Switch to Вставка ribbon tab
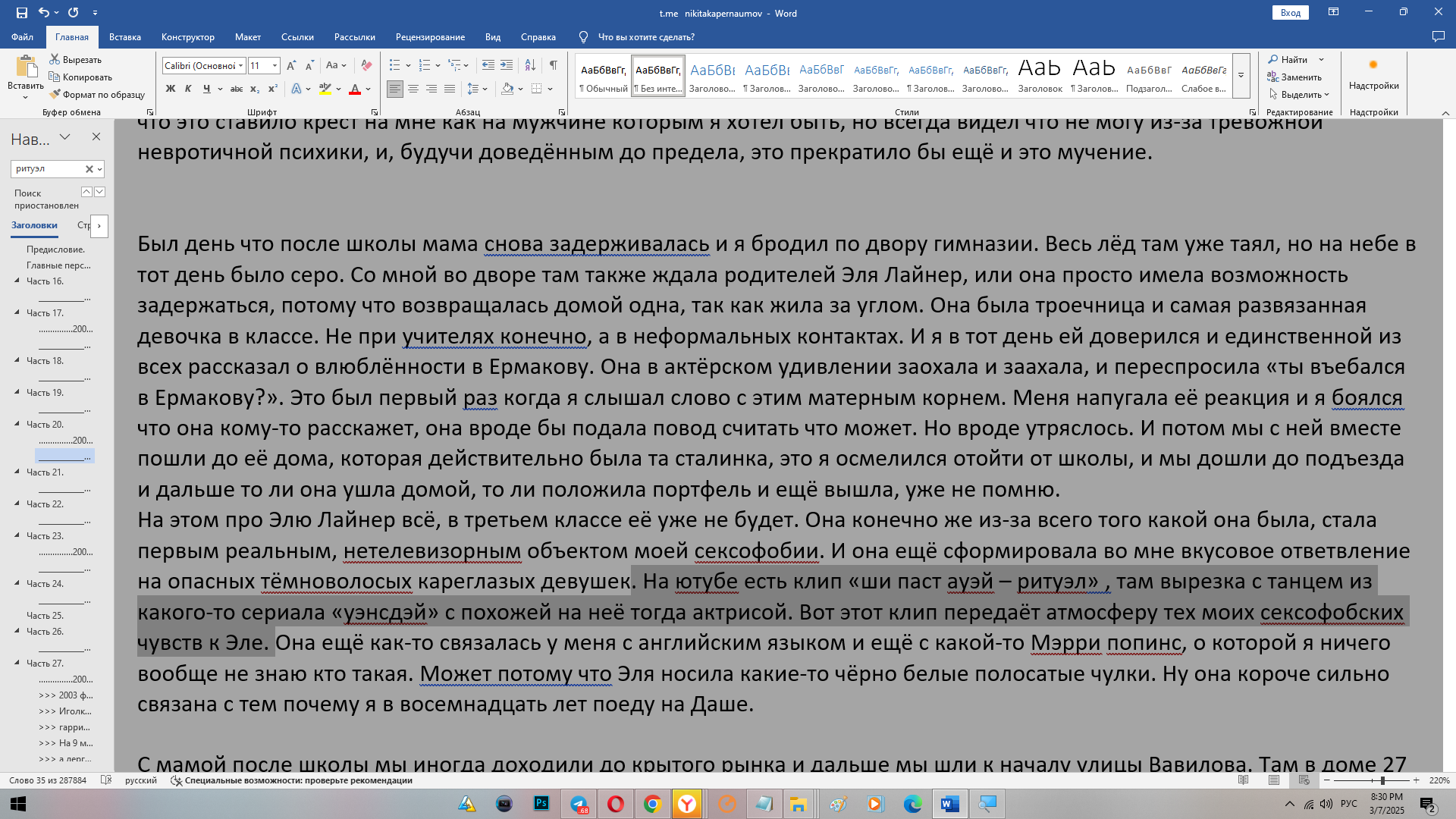The height and width of the screenshot is (819, 1456). [125, 37]
